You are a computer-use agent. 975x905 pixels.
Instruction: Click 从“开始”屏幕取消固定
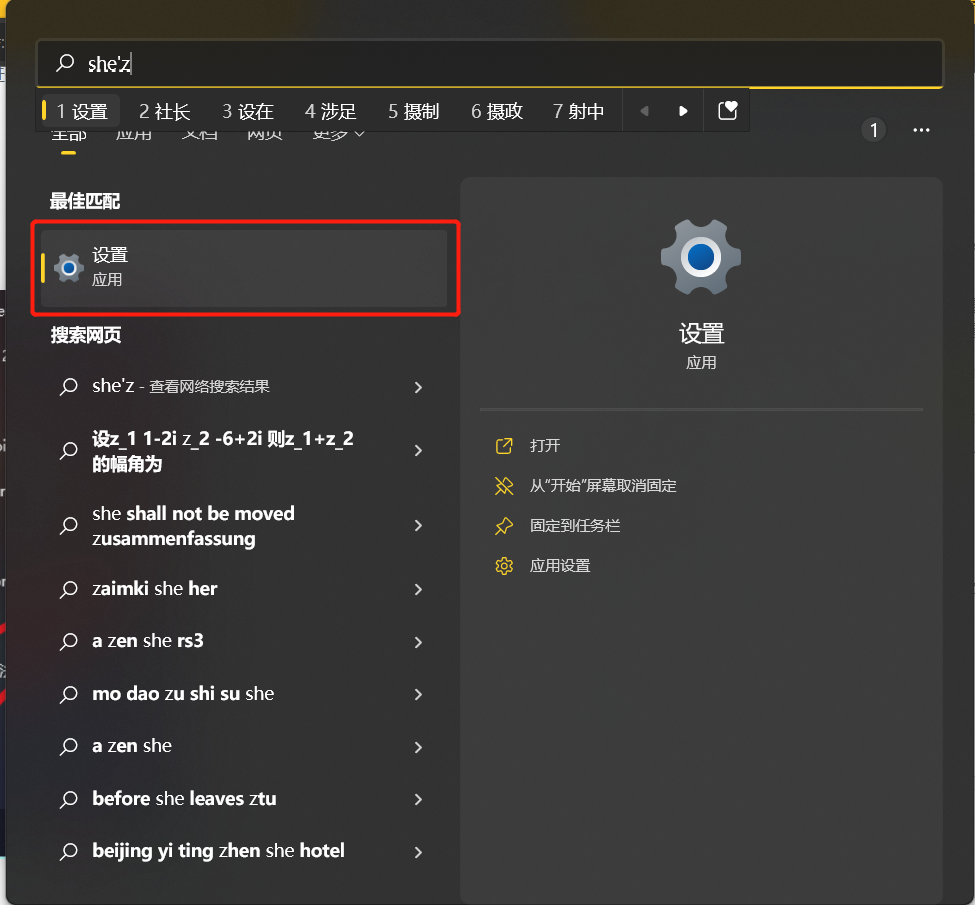(x=603, y=486)
